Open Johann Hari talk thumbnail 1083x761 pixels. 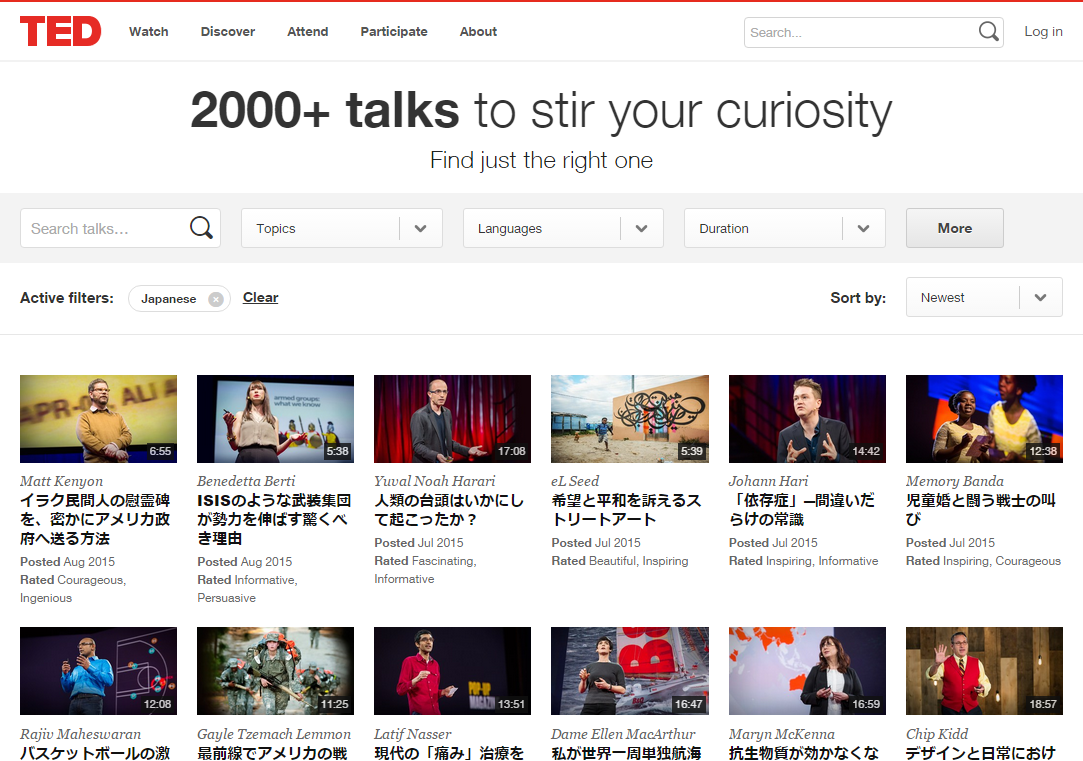point(807,418)
